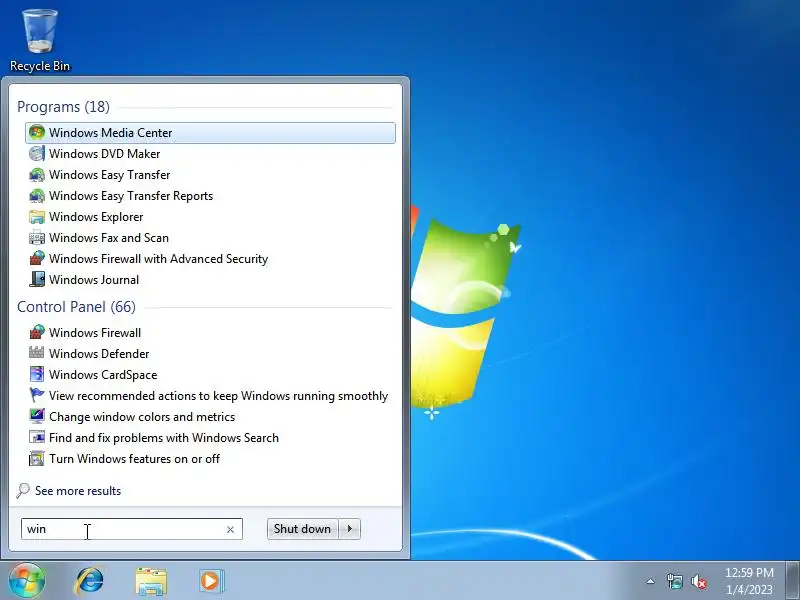
Task: Select the Windows Journal text
Action: (x=94, y=280)
